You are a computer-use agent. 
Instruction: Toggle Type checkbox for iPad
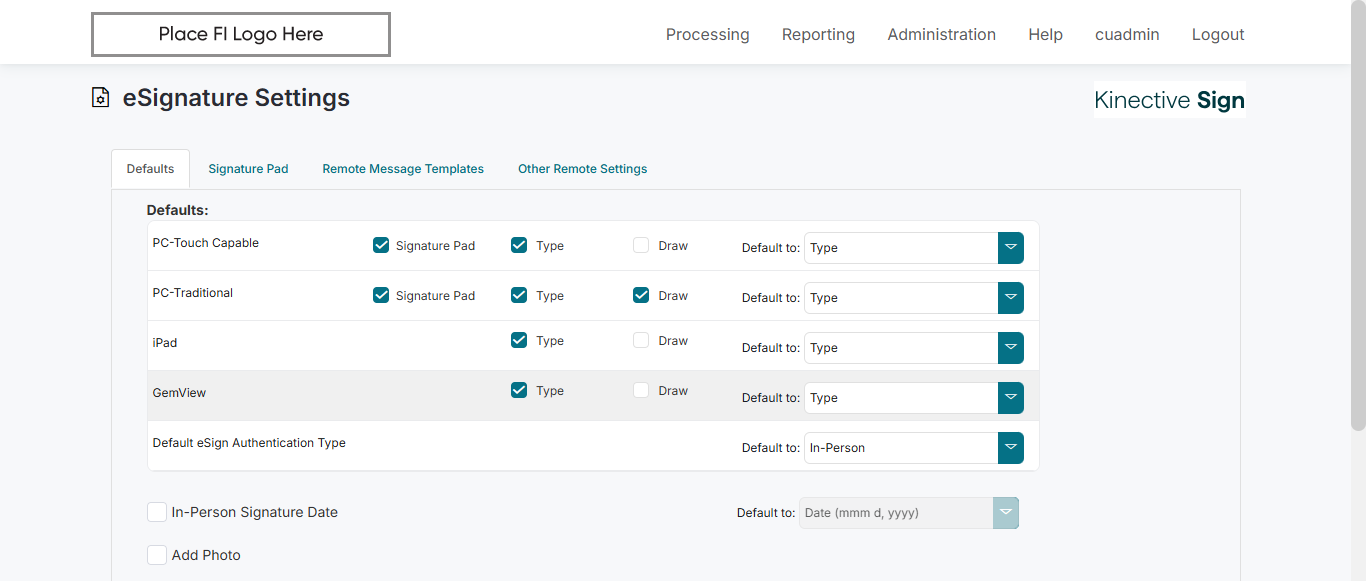(519, 340)
